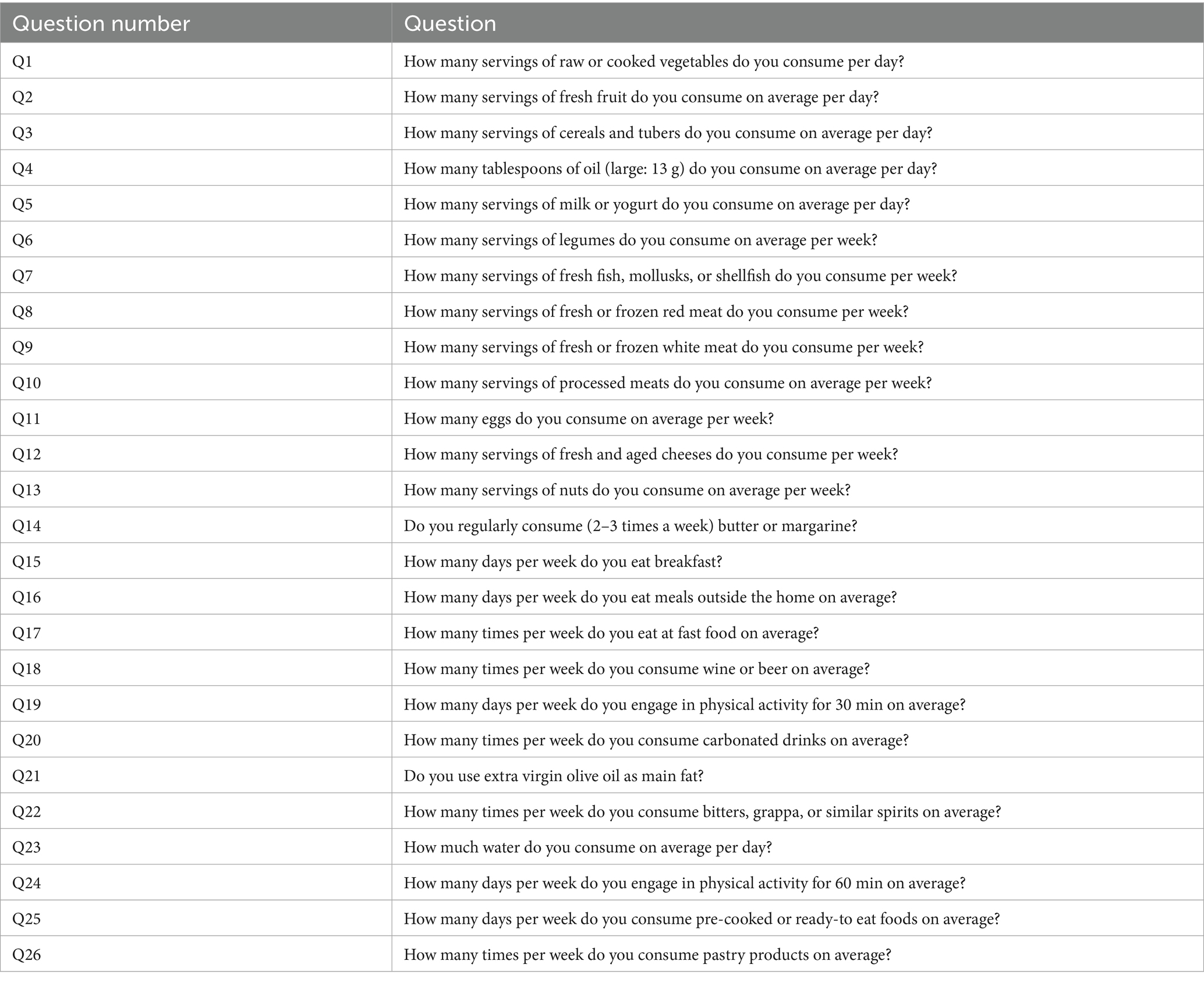Click the "Question" column header

450,23
